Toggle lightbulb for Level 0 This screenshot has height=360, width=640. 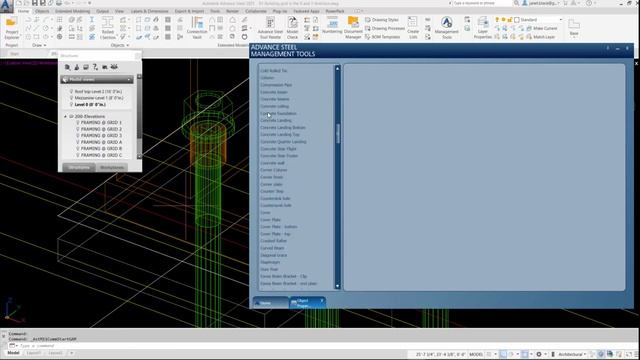pyautogui.click(x=71, y=104)
